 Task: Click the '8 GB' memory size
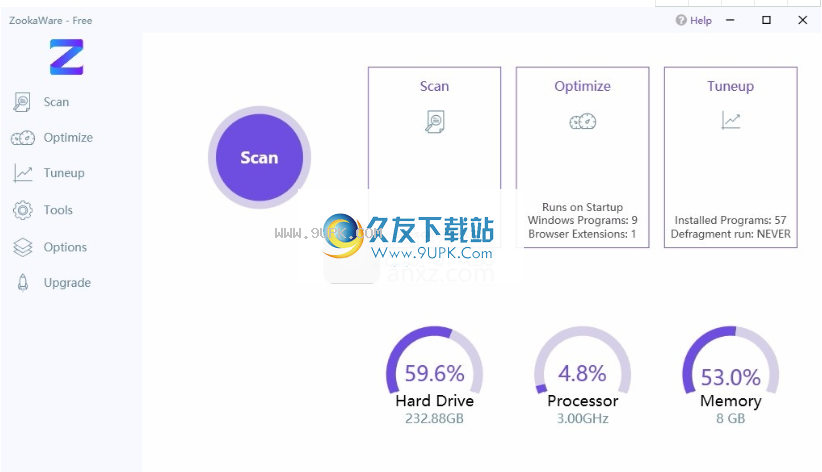[731, 419]
